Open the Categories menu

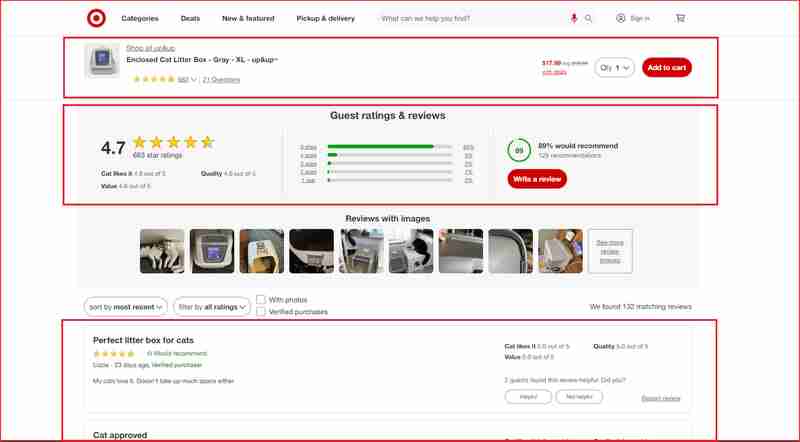point(140,18)
